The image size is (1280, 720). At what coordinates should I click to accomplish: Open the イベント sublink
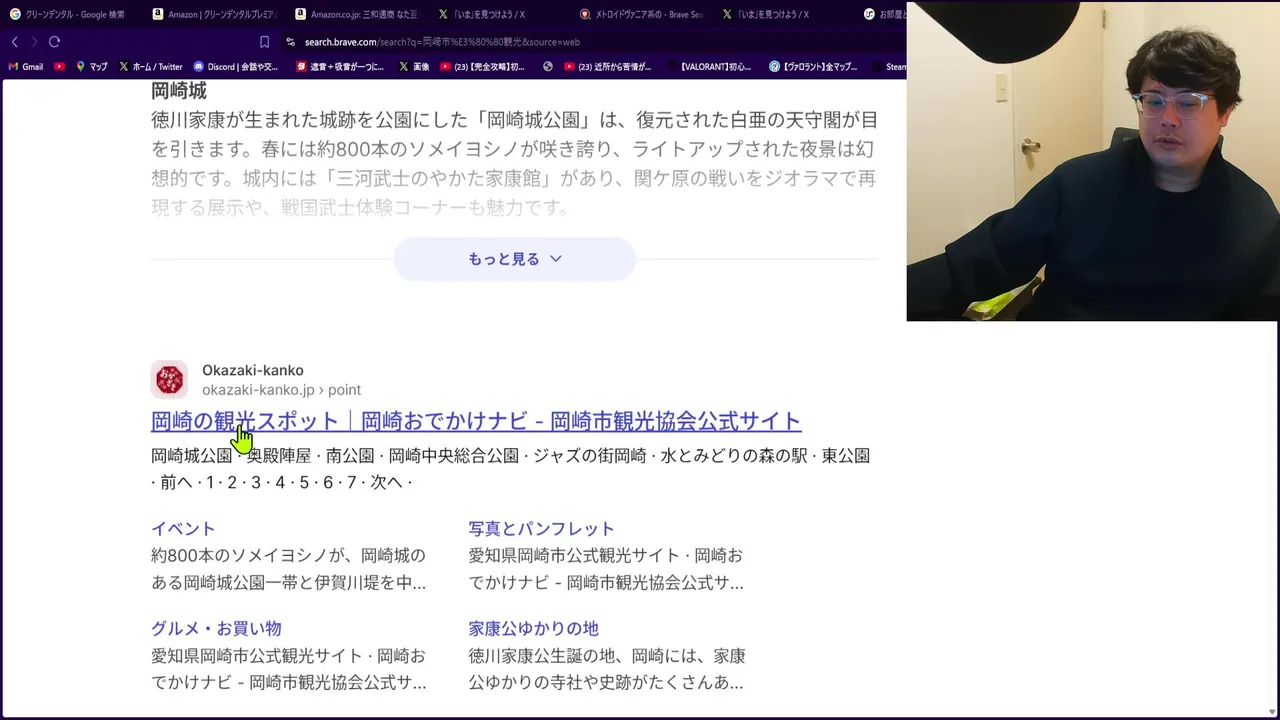pos(183,528)
